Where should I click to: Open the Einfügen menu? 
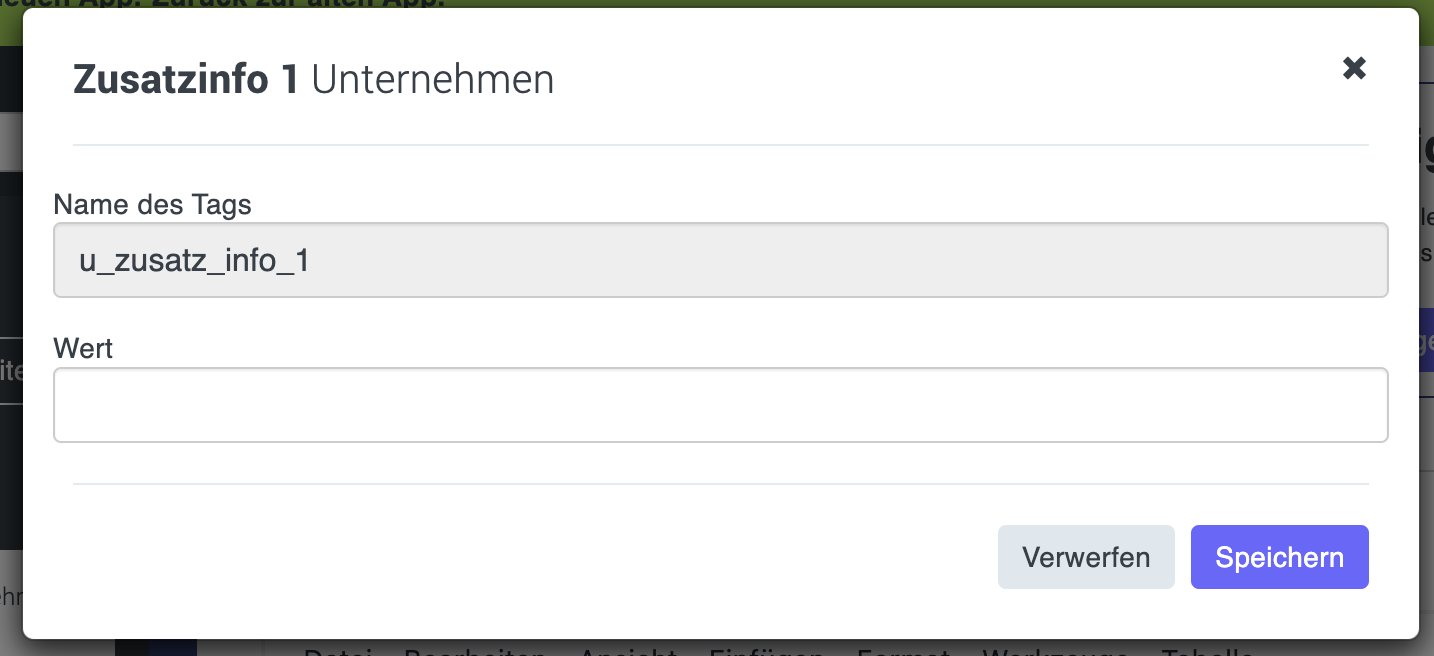(766, 650)
